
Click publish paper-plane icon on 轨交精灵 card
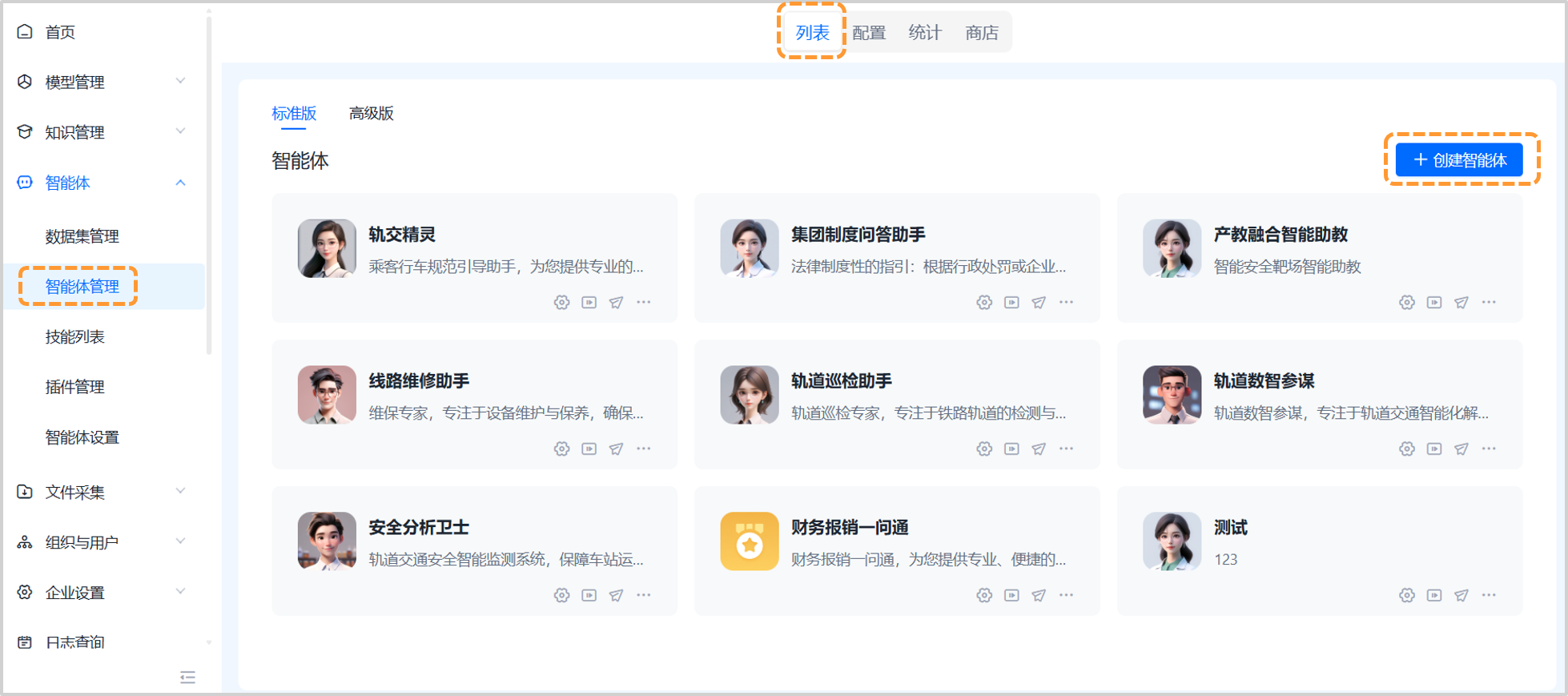point(617,302)
